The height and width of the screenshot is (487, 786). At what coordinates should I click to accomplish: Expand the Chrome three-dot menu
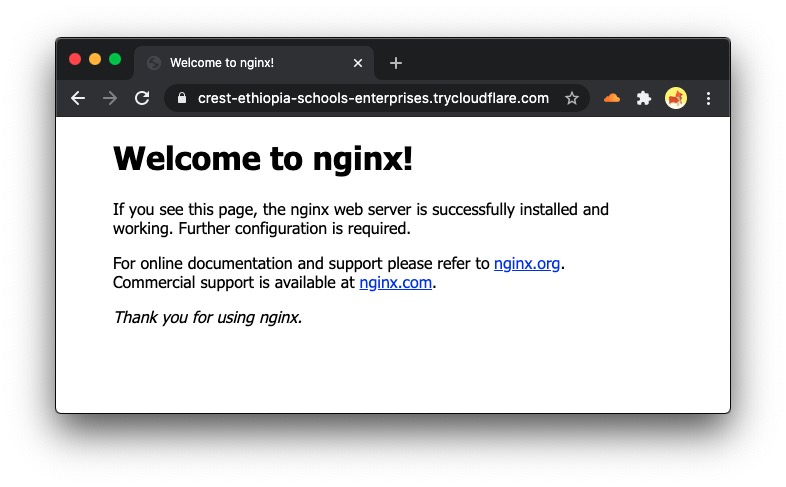pos(708,98)
